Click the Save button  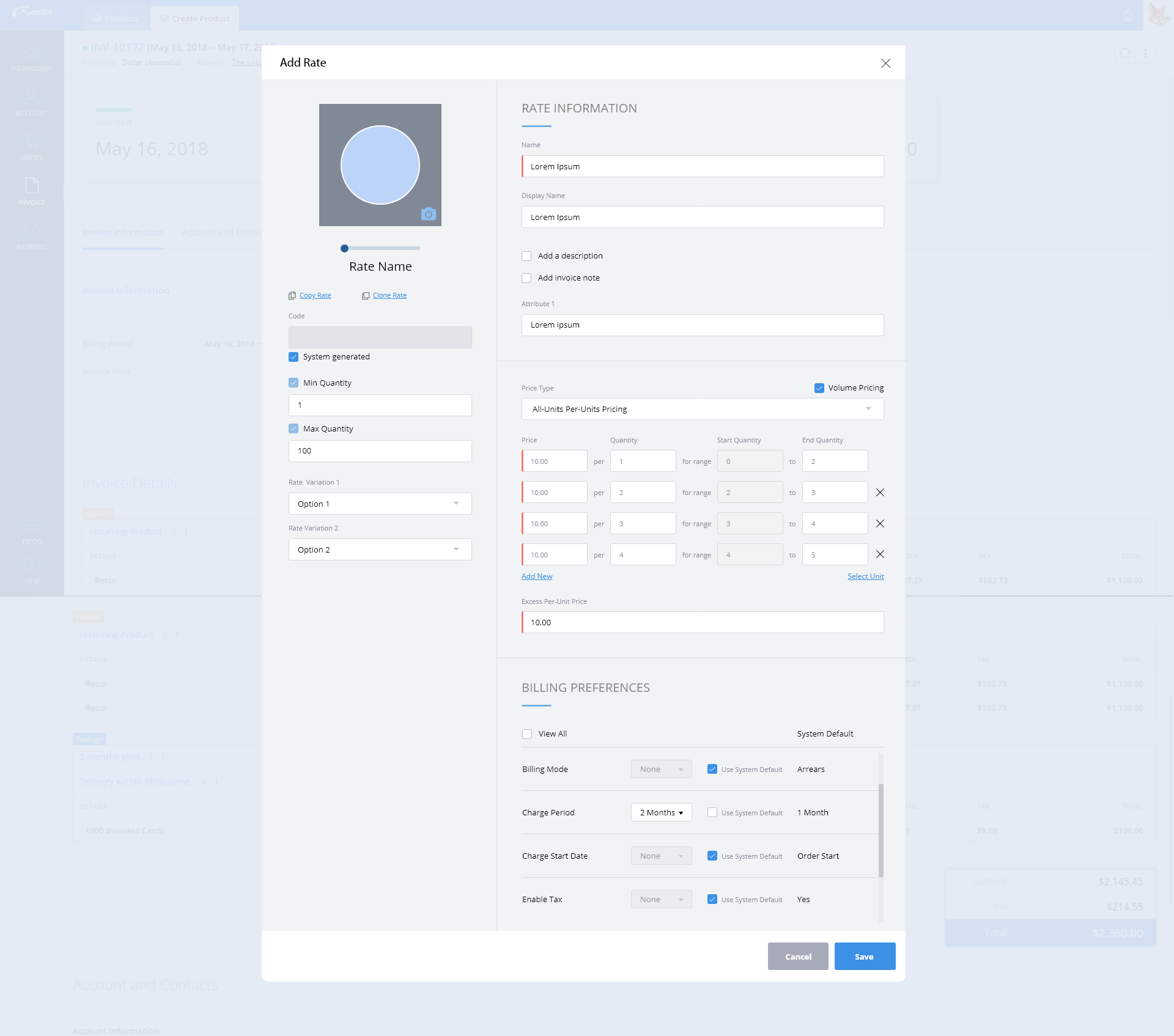[x=864, y=957]
